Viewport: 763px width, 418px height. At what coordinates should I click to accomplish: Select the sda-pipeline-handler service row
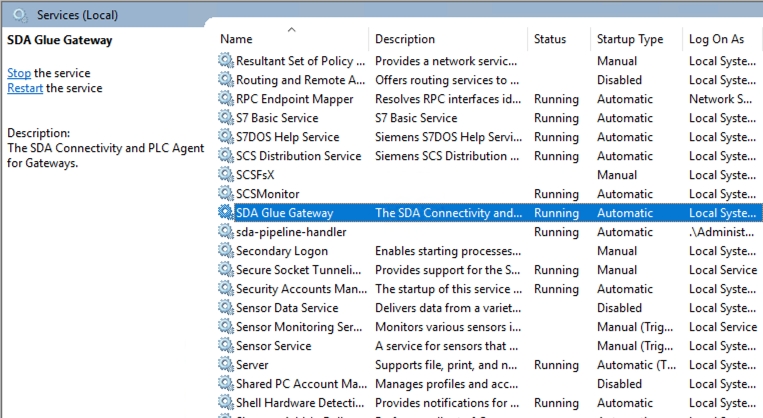click(291, 232)
